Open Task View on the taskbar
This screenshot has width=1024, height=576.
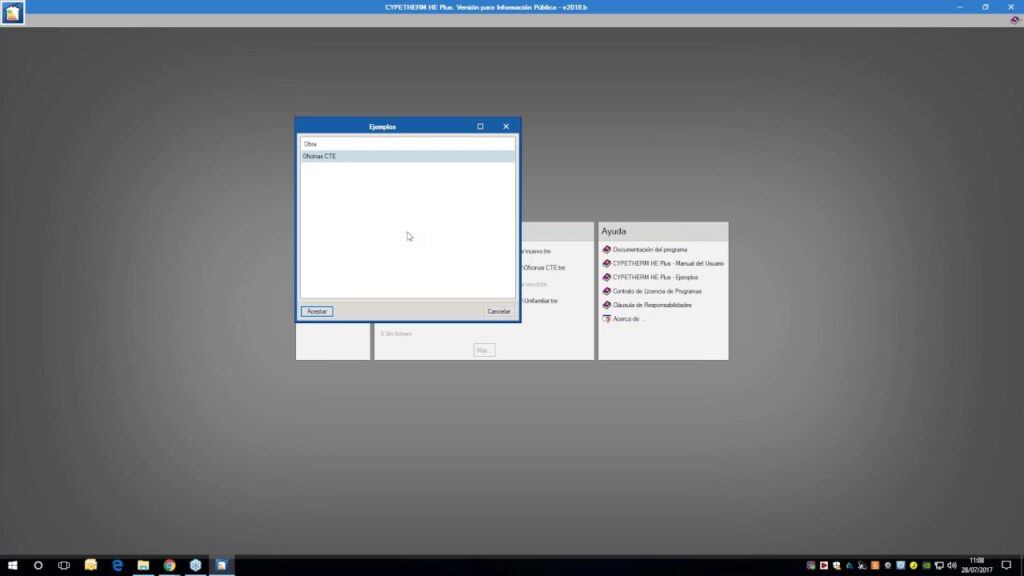[65, 565]
